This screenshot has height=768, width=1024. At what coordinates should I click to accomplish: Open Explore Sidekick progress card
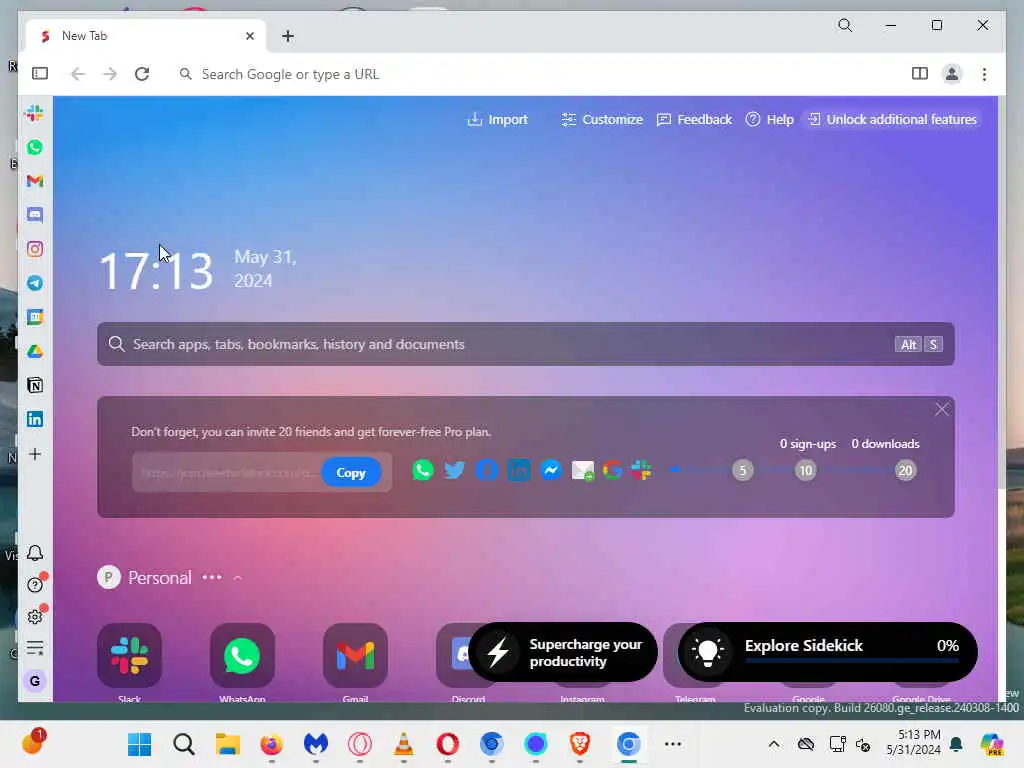coord(827,652)
